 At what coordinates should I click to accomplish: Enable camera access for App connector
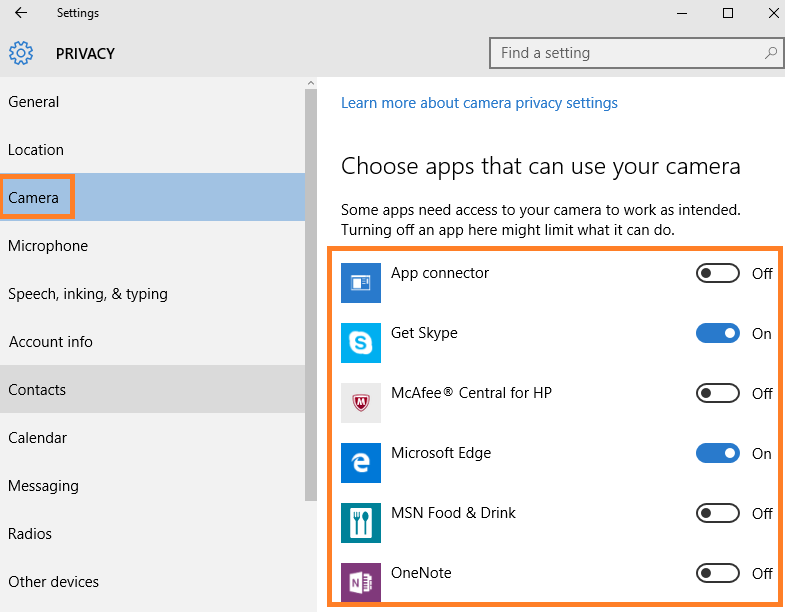[717, 273]
